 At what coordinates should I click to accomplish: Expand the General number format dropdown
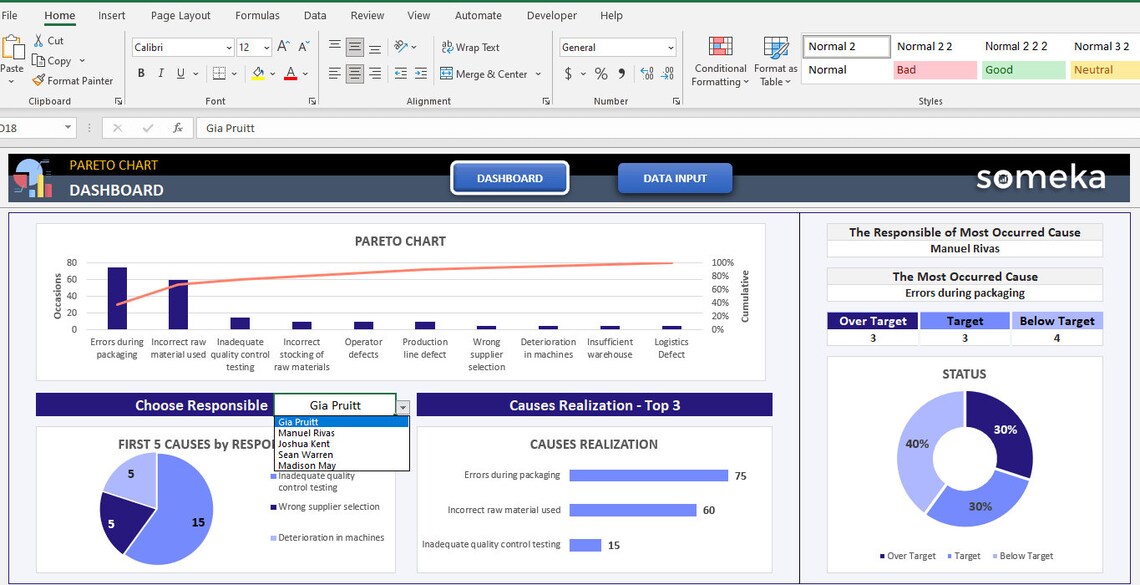tap(670, 46)
